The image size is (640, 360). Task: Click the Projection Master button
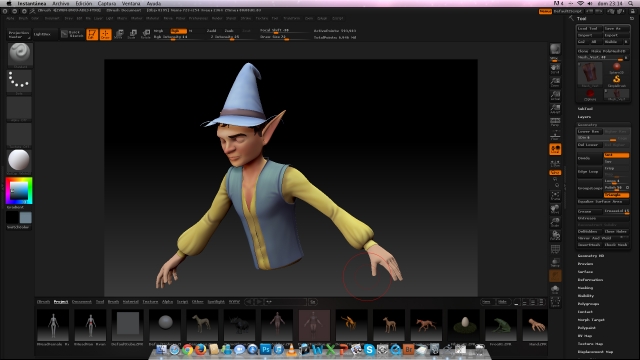(x=19, y=34)
